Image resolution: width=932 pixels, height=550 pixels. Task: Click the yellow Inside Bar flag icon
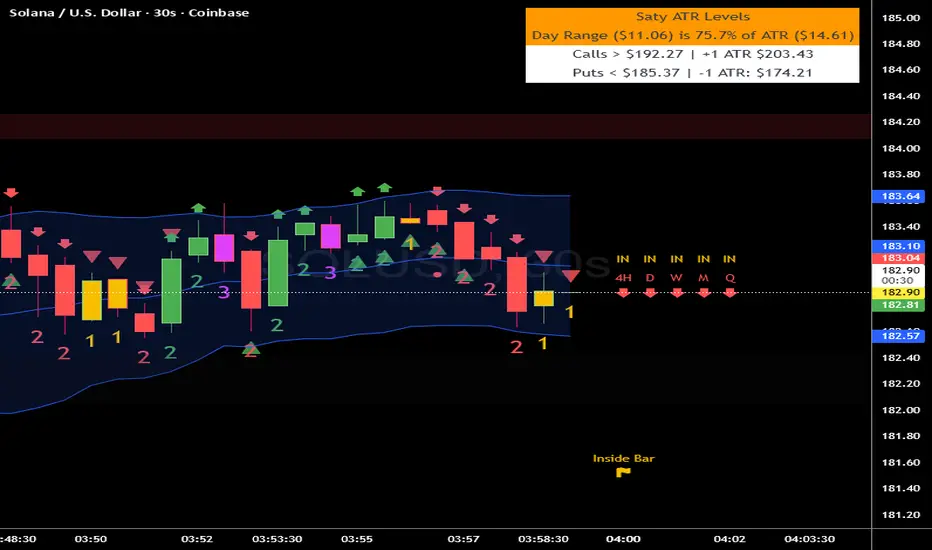(623, 473)
